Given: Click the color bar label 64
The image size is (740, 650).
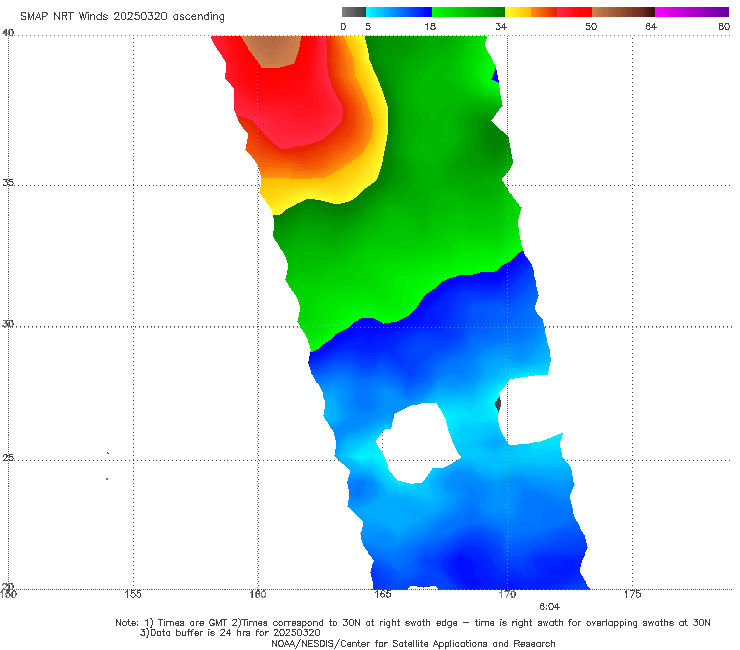Looking at the screenshot, I should tap(651, 26).
